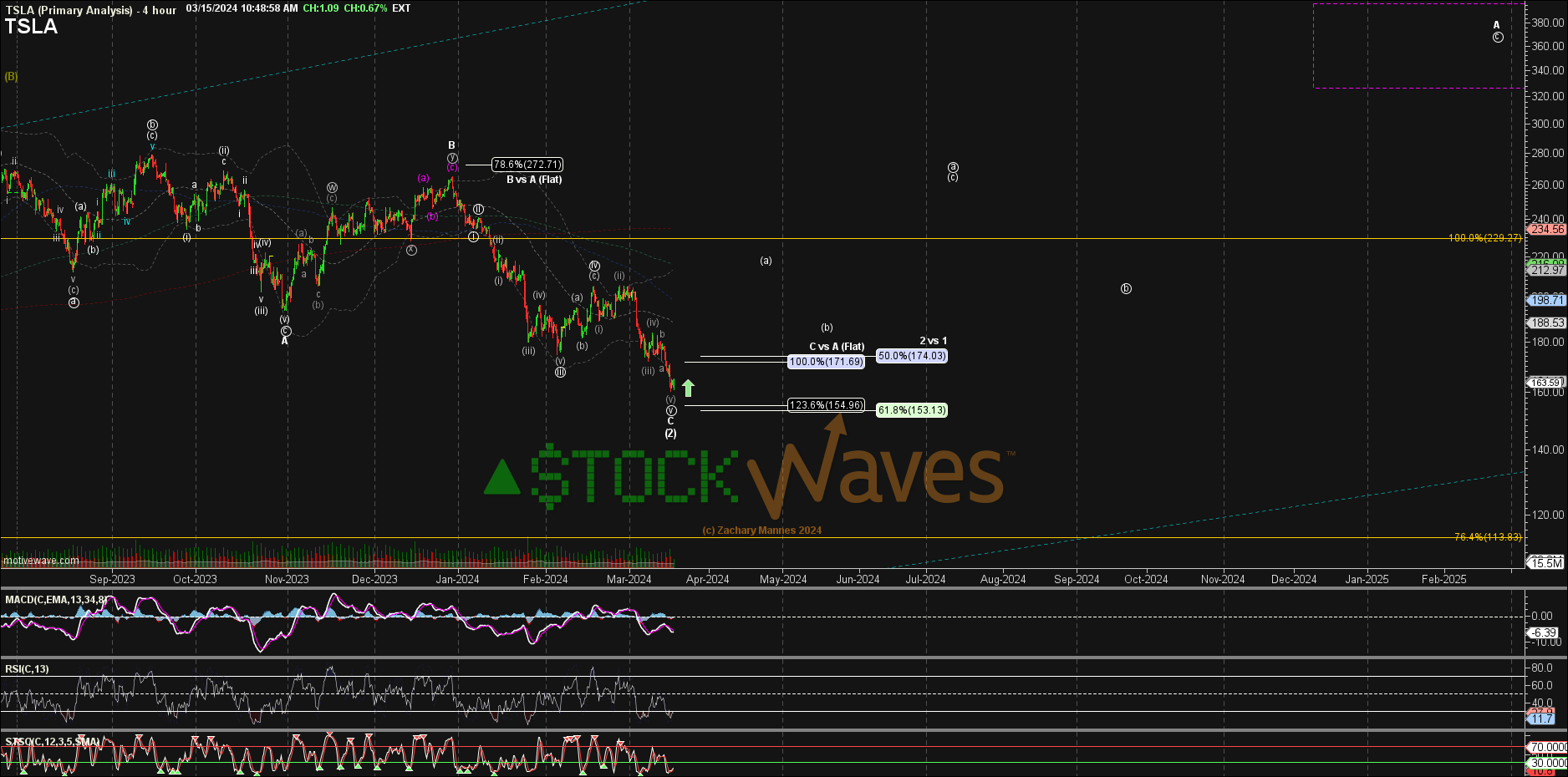Viewport: 1568px width, 777px height.
Task: Click Jan-2024 on the time axis
Action: (x=457, y=579)
